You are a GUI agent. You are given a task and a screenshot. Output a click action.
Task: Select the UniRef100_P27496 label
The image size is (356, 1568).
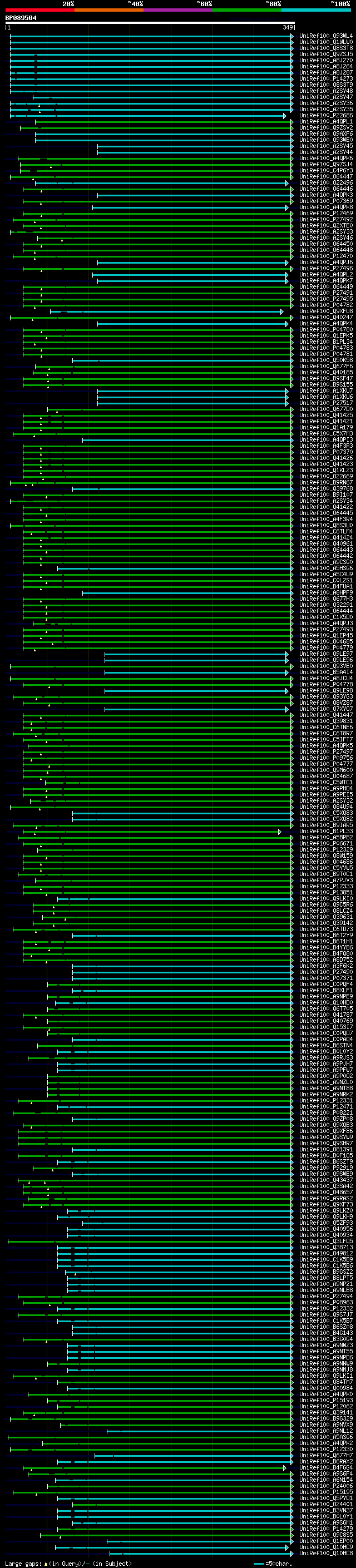325,268
